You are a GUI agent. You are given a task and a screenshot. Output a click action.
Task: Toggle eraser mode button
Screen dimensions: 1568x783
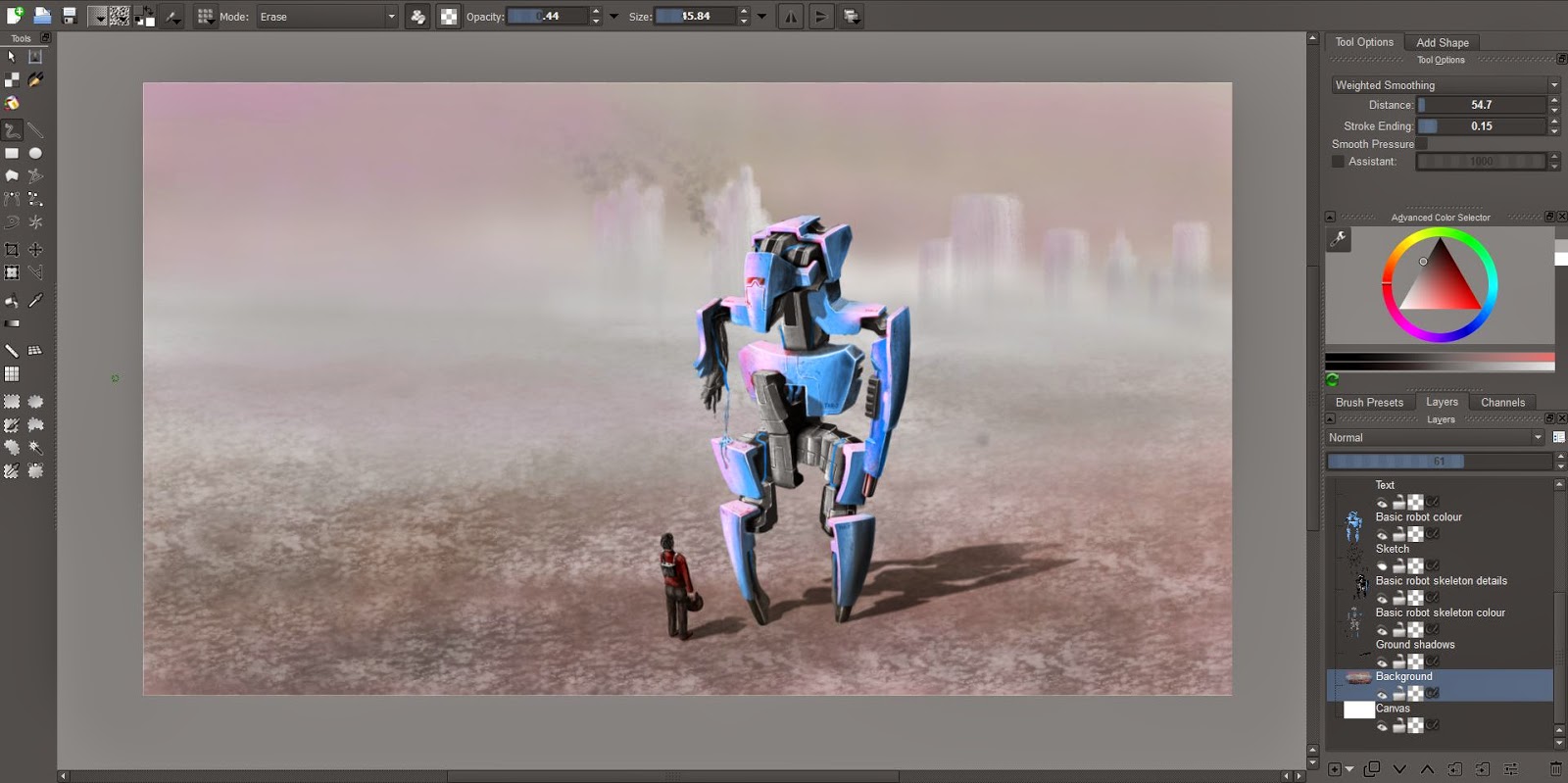[x=417, y=16]
